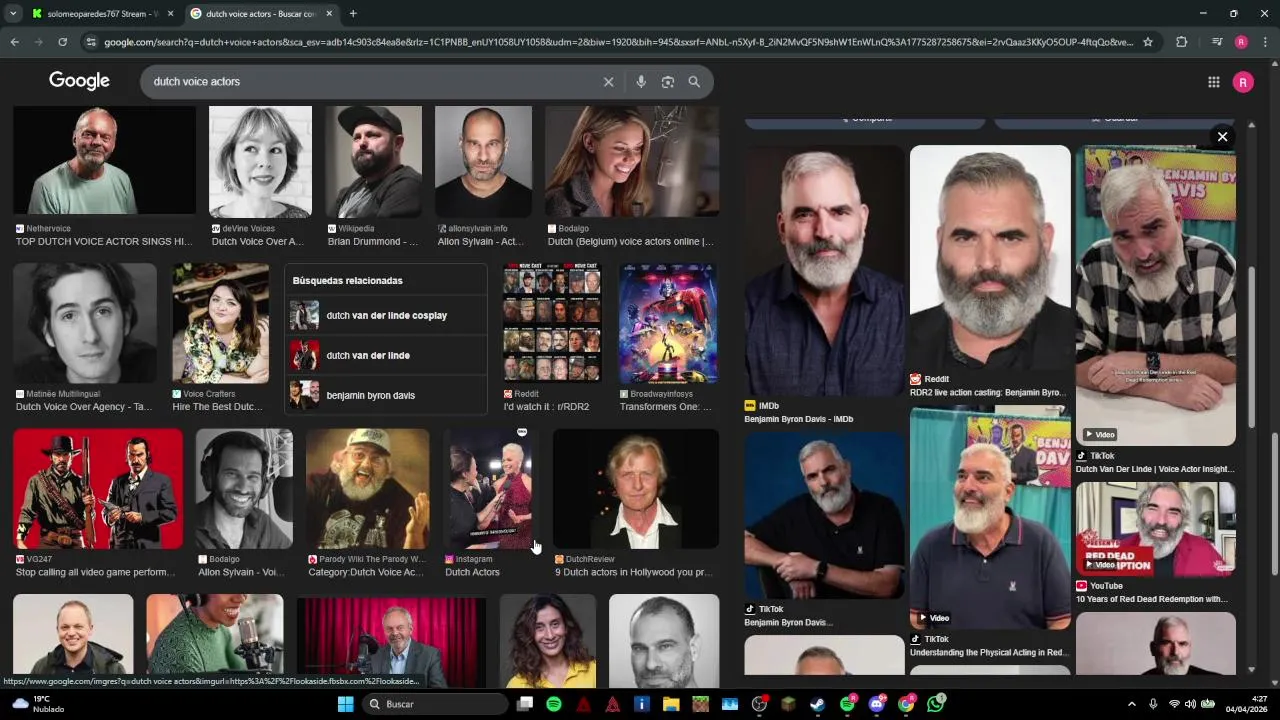Viewport: 1280px width, 720px height.
Task: Go back to the previous page
Action: pos(14,42)
